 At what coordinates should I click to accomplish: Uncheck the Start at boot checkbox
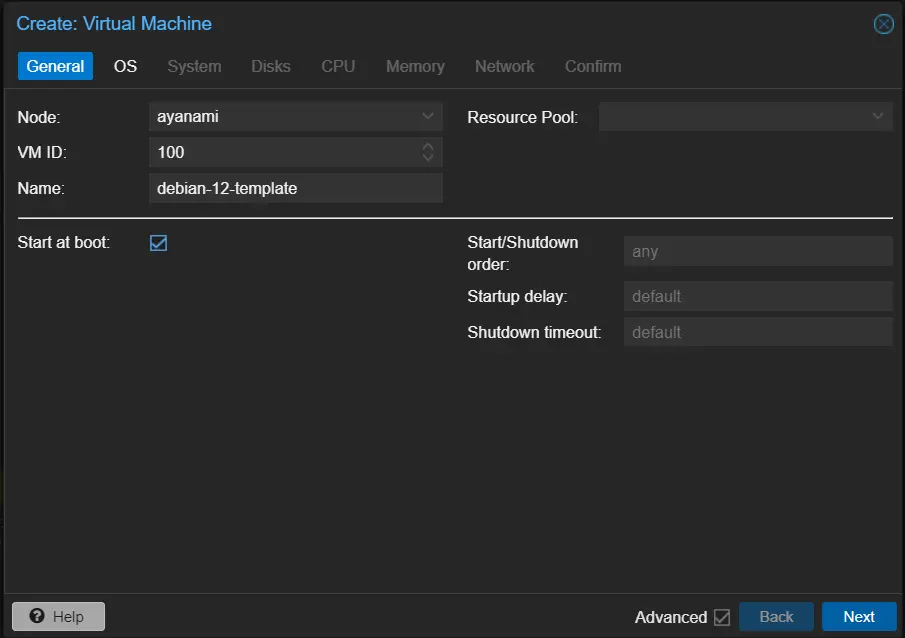pos(158,243)
